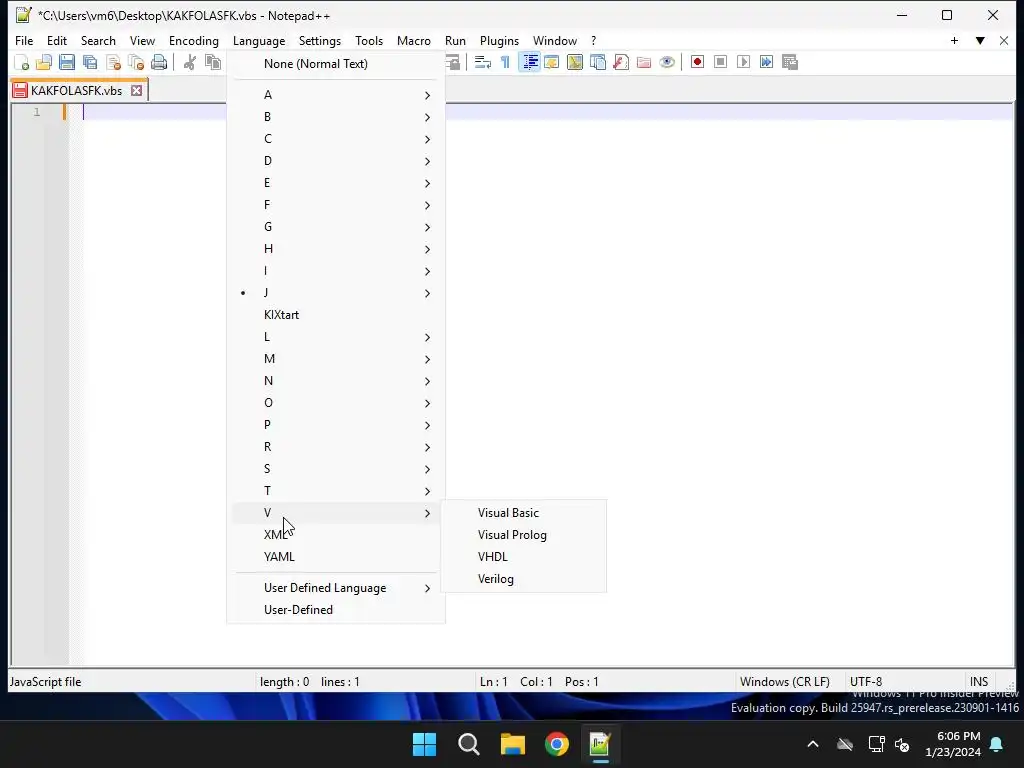Expand the L languages submenu
This screenshot has width=1024, height=768.
(336, 337)
